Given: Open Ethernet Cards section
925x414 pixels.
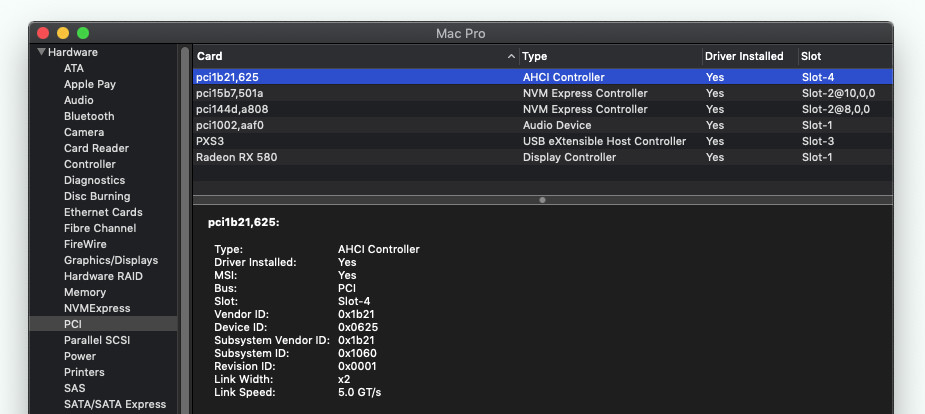Looking at the screenshot, I should tap(103, 212).
